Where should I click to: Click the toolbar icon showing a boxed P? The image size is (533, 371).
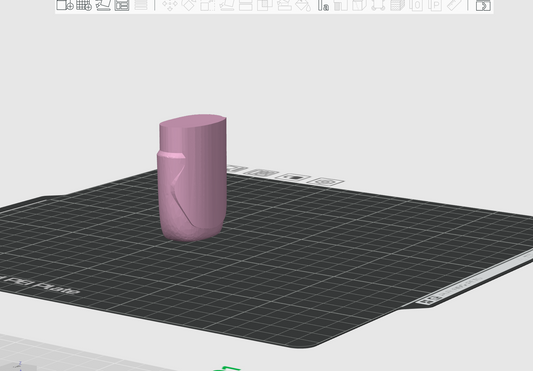point(435,5)
